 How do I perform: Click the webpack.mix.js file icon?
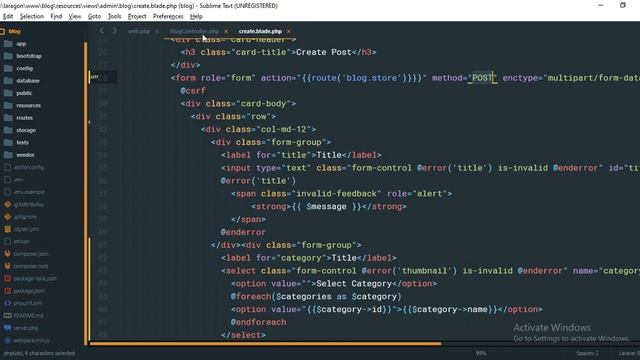(x=7, y=340)
